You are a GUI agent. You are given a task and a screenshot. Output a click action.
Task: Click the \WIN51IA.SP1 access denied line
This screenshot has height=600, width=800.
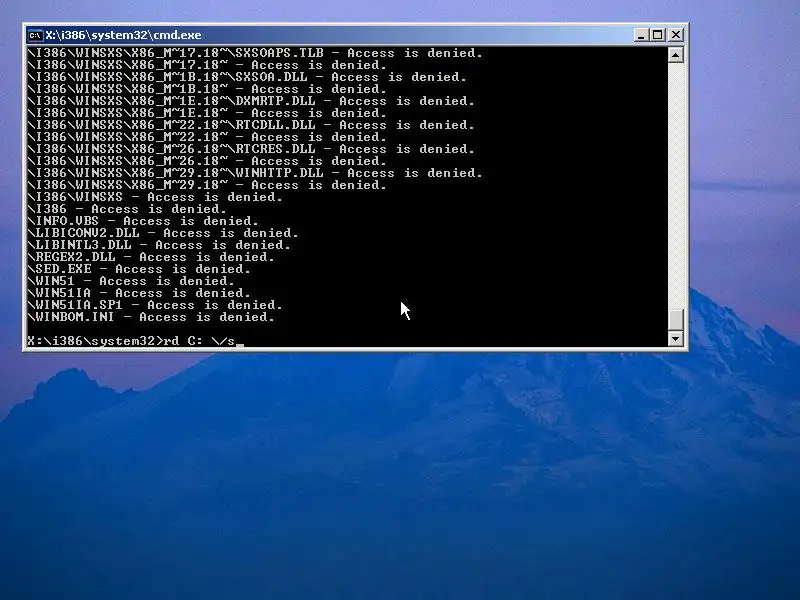(155, 305)
